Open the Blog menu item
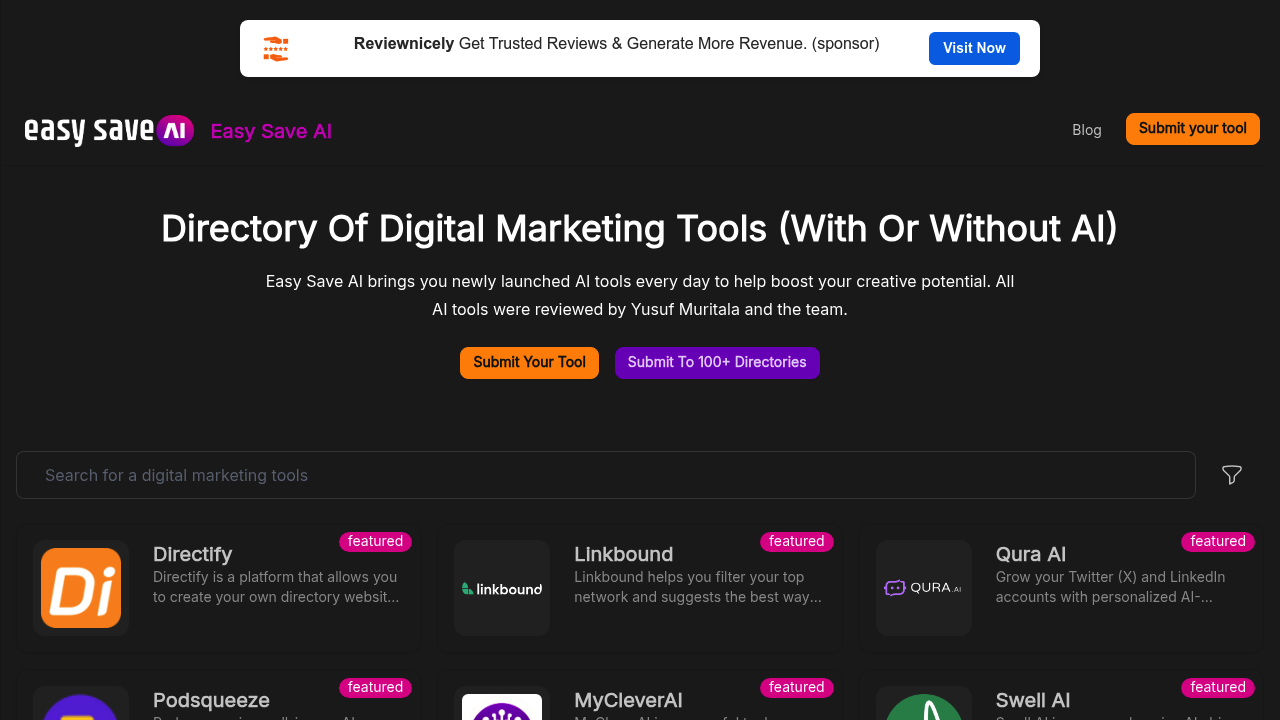This screenshot has height=720, width=1280. (1086, 130)
